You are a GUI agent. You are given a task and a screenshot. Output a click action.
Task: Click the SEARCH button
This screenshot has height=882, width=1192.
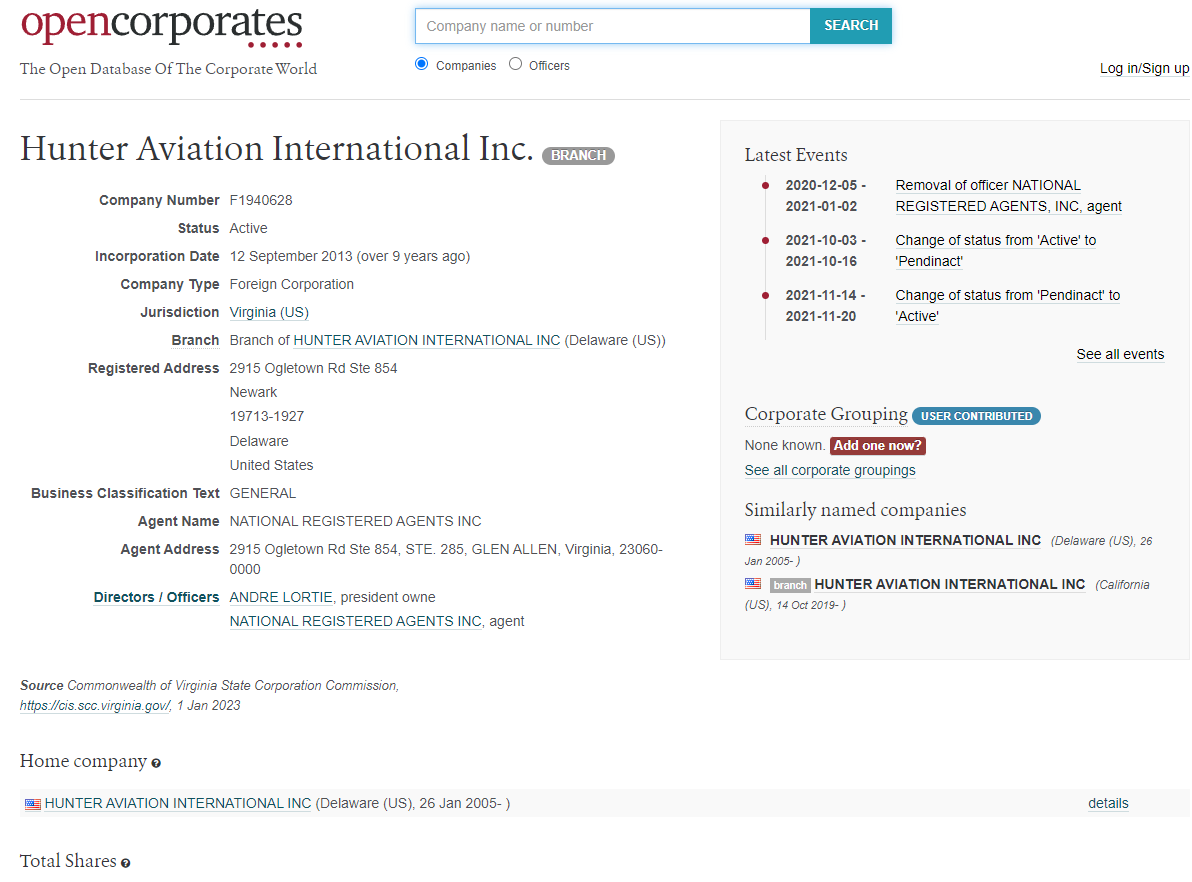851,26
